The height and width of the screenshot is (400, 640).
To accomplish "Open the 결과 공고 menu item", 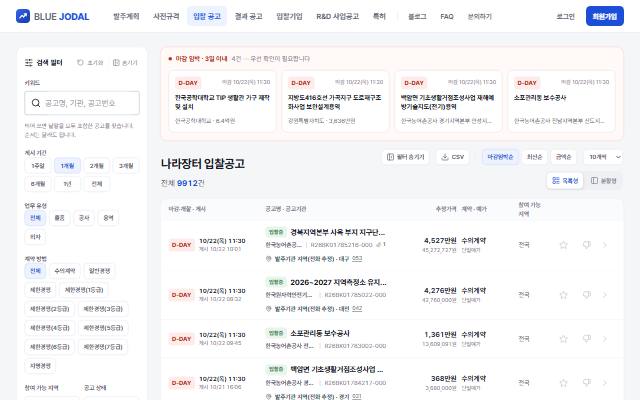I will [x=248, y=16].
